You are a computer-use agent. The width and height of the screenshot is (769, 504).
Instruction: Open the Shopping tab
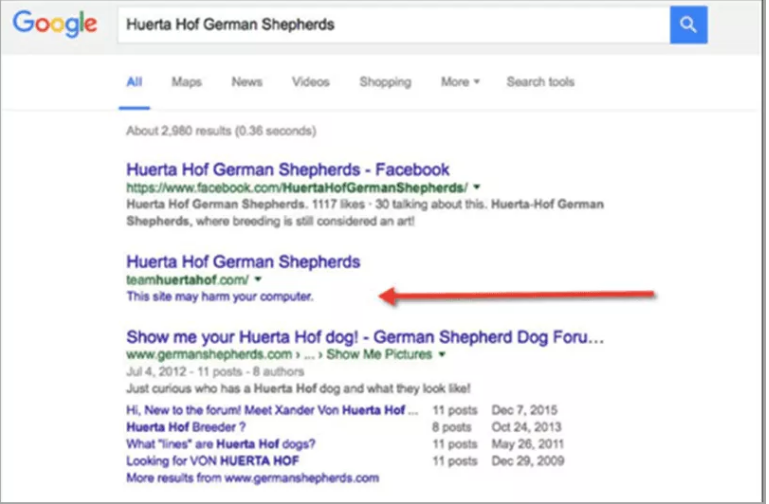pyautogui.click(x=385, y=82)
